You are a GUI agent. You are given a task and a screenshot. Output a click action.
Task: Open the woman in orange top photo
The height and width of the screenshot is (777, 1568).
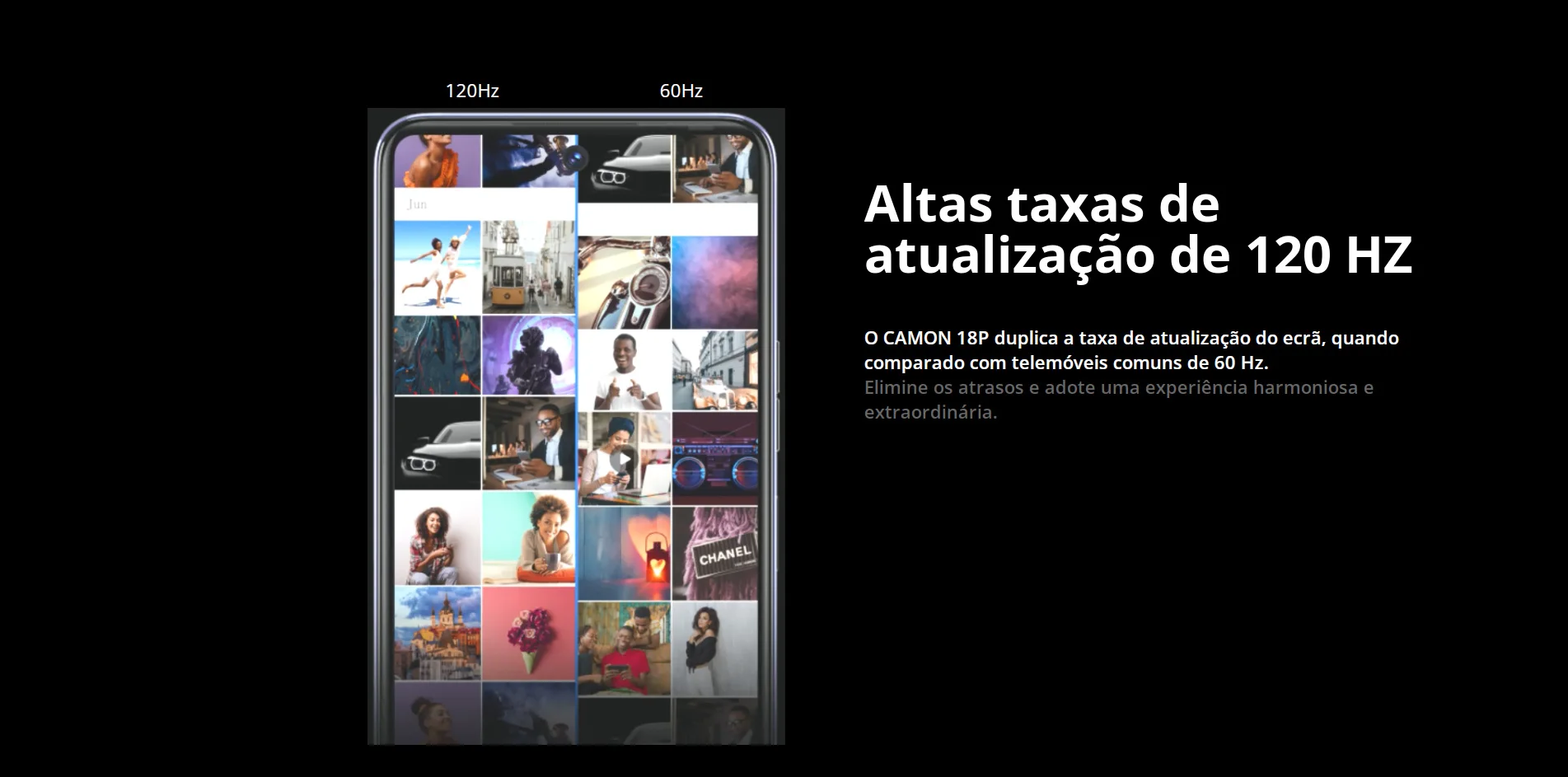point(438,161)
